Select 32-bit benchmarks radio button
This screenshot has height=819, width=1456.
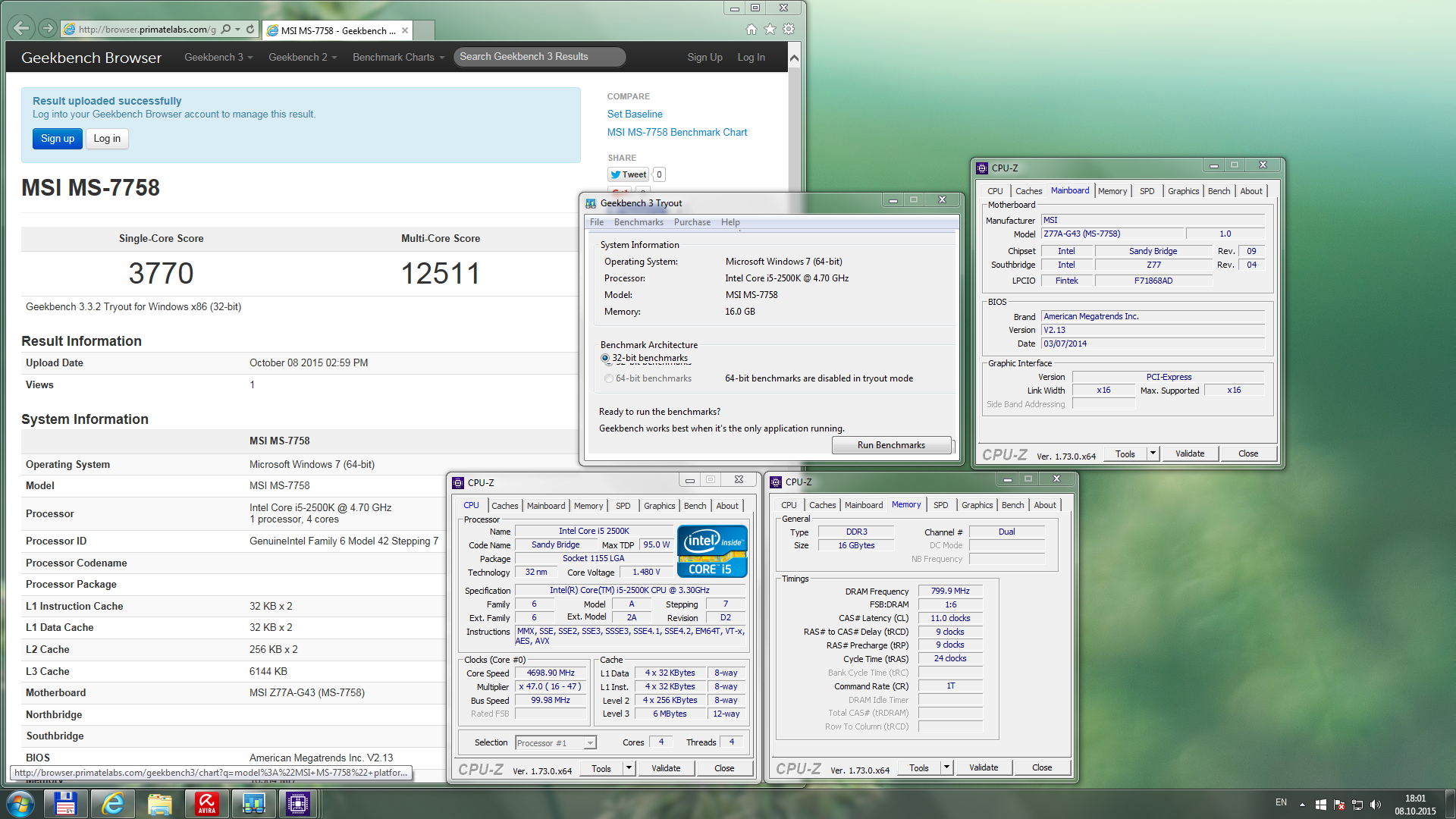click(x=605, y=358)
